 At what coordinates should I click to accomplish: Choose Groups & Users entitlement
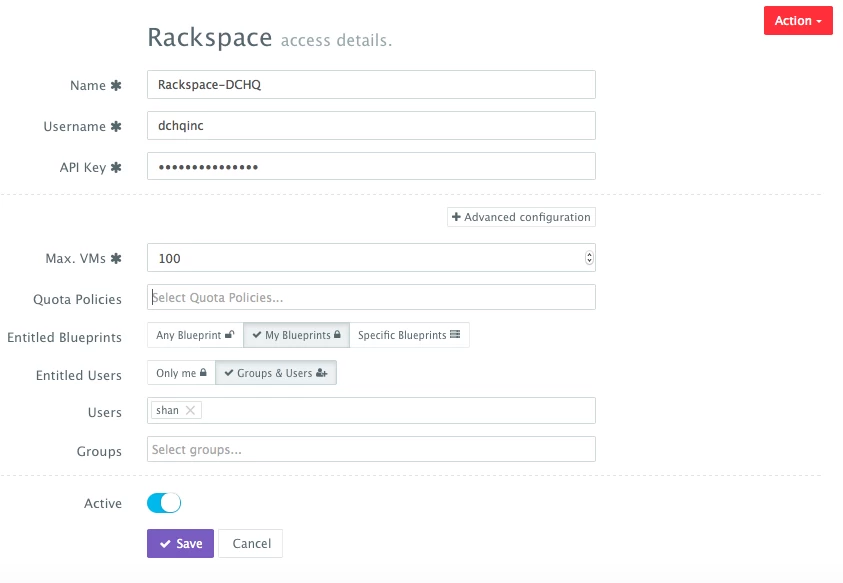pos(276,373)
